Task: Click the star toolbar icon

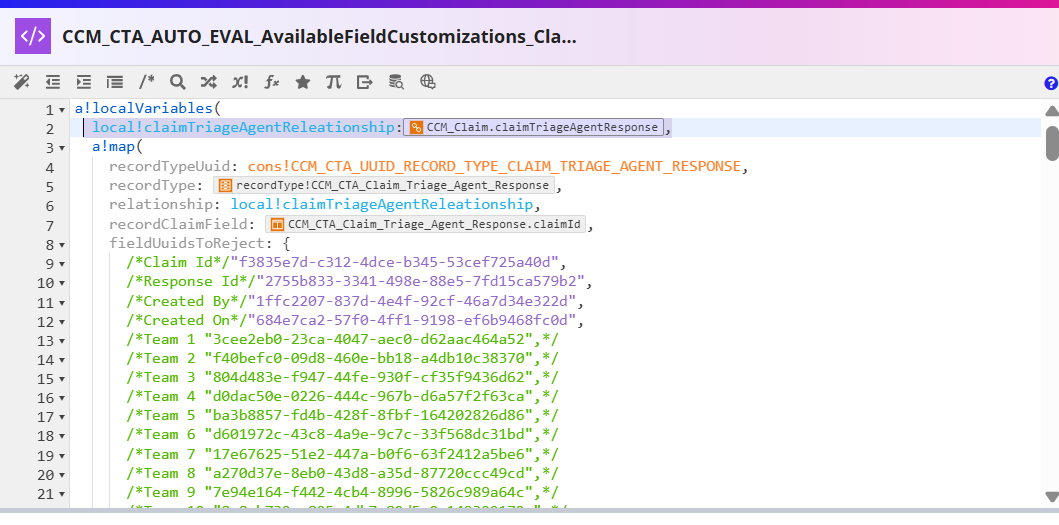Action: (x=303, y=82)
